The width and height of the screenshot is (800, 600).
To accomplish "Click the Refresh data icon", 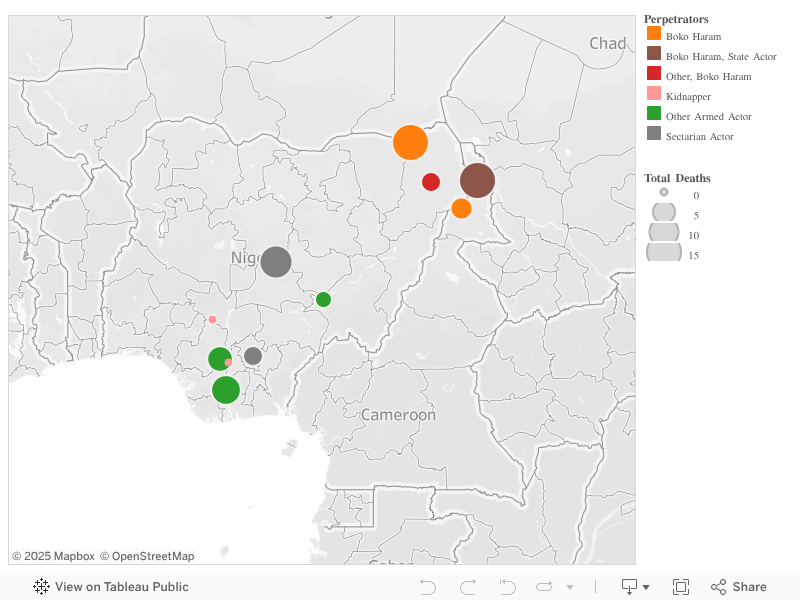I will point(545,587).
